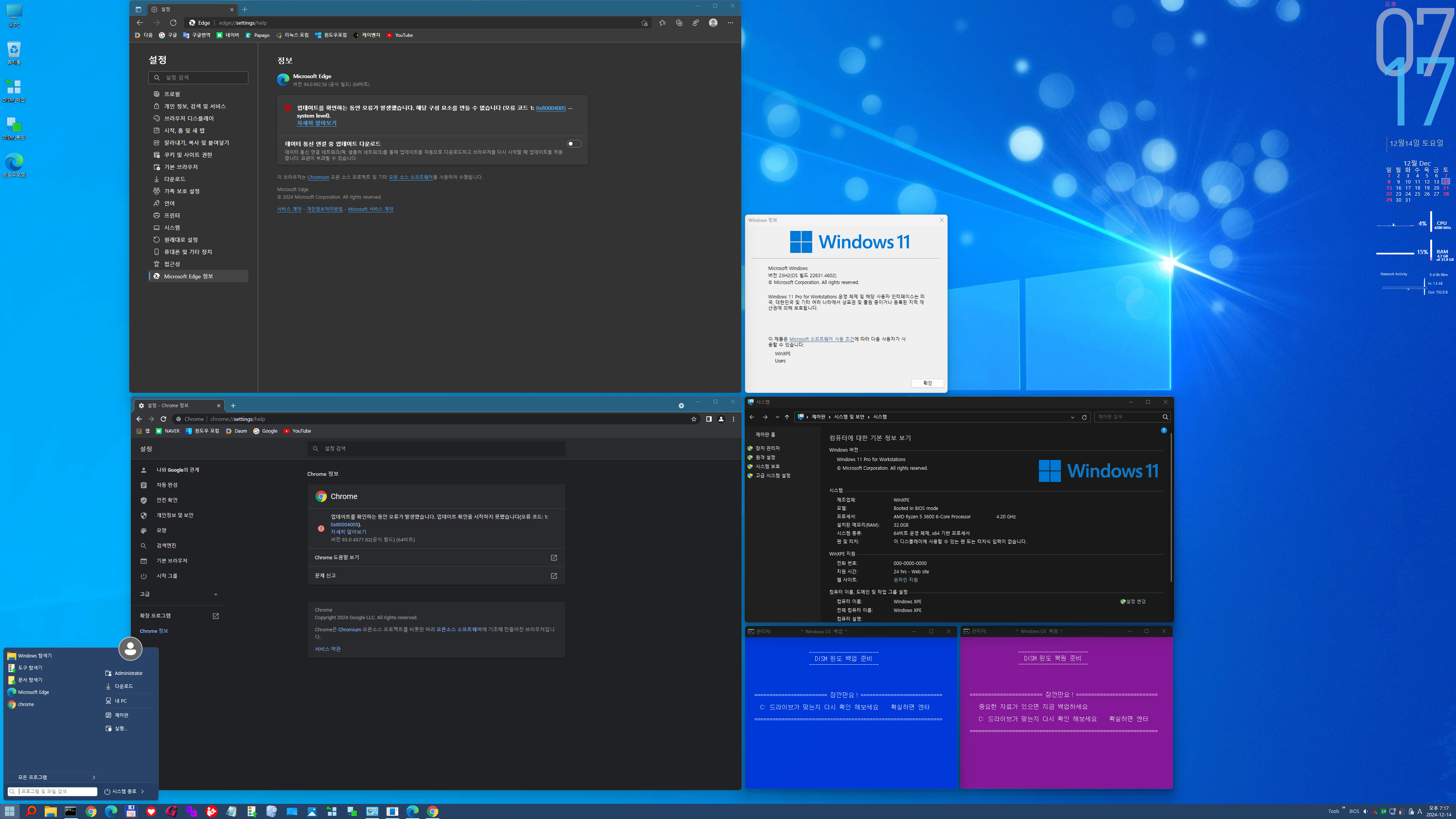Open Edge Collections toolbar icon

679,23
